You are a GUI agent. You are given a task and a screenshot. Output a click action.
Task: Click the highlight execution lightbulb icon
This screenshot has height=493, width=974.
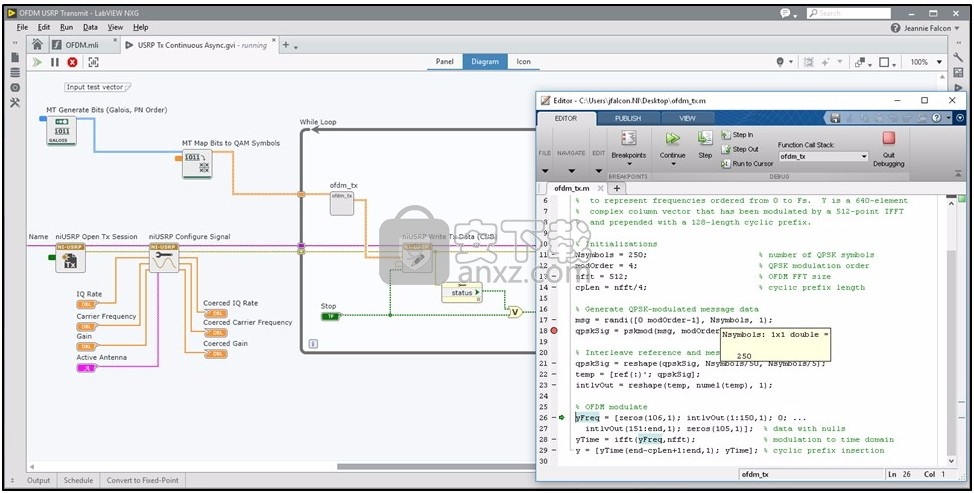click(780, 62)
